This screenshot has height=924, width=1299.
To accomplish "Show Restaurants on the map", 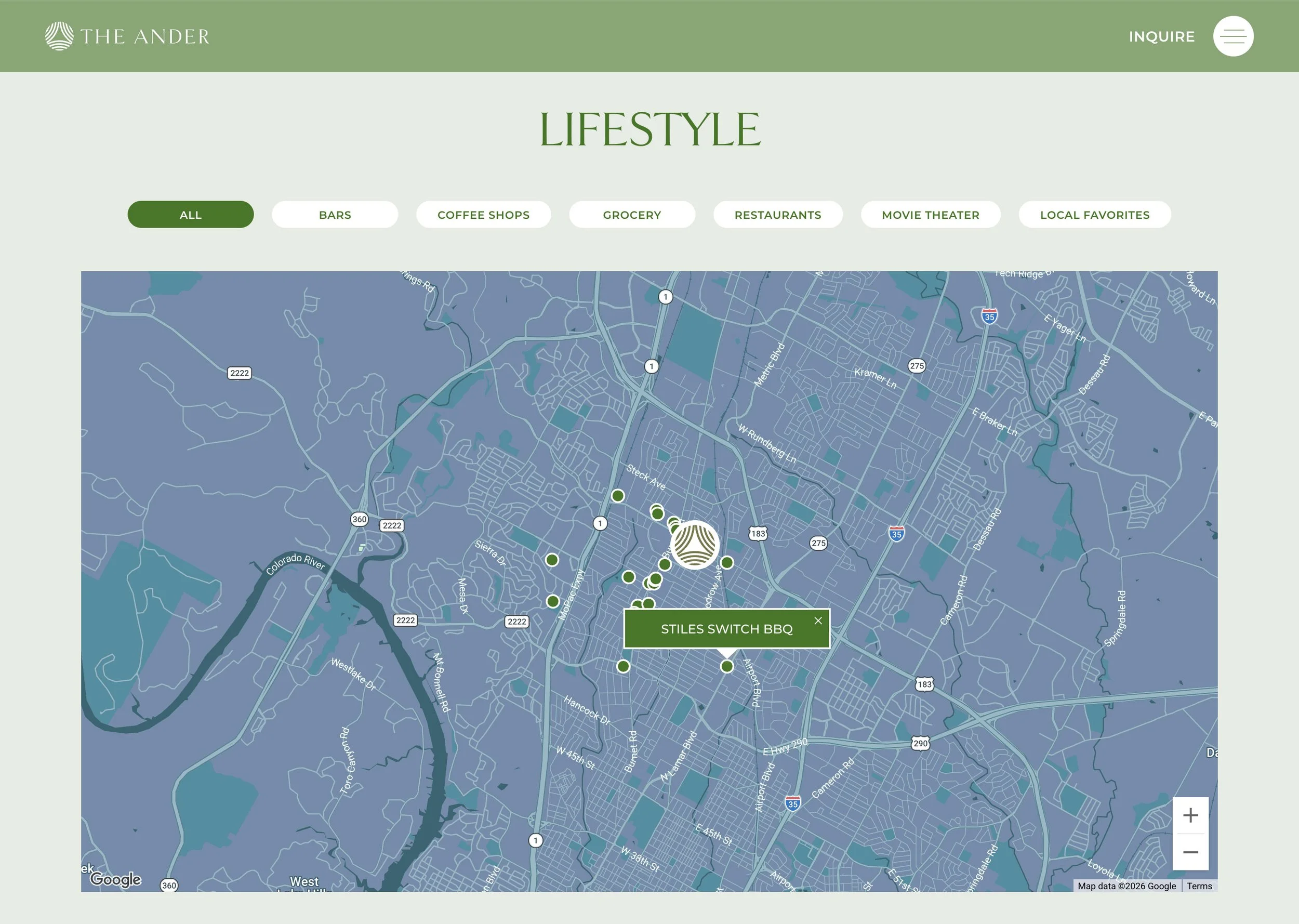I will pyautogui.click(x=778, y=215).
